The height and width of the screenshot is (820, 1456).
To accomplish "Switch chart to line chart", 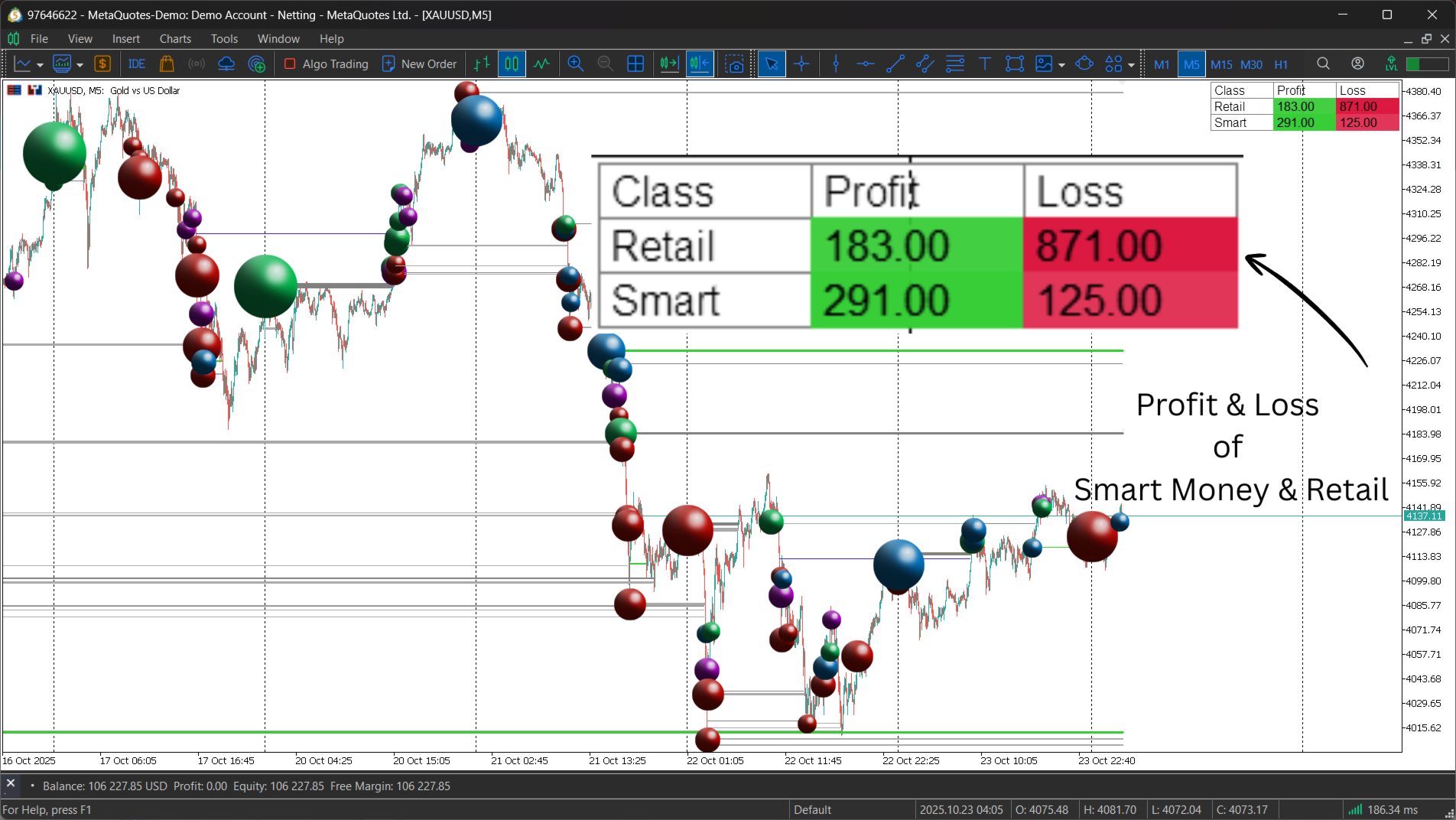I will point(541,64).
